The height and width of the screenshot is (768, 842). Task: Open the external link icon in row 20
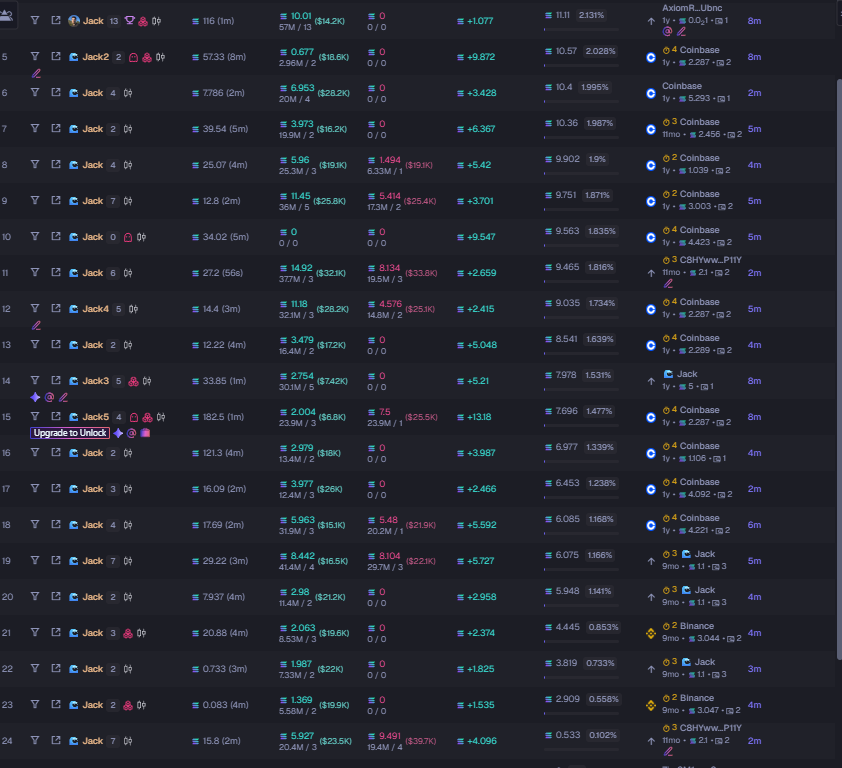pos(56,596)
